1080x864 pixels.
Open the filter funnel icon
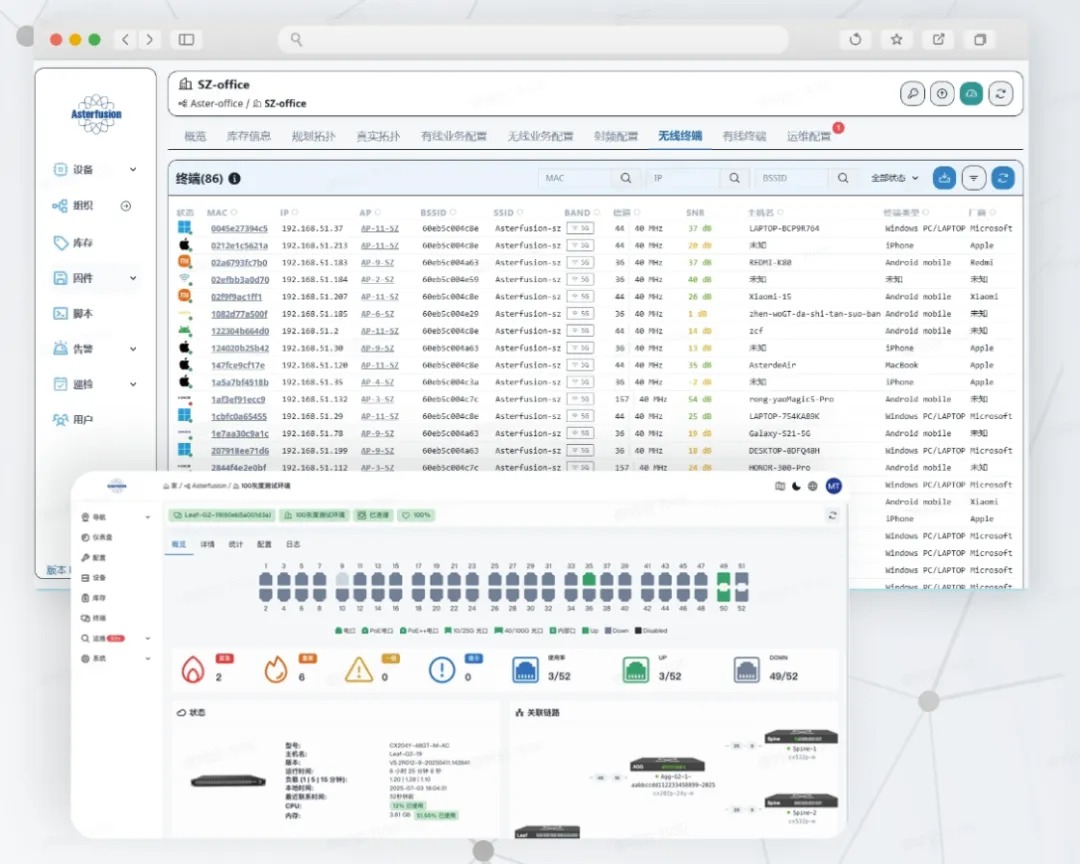click(973, 178)
